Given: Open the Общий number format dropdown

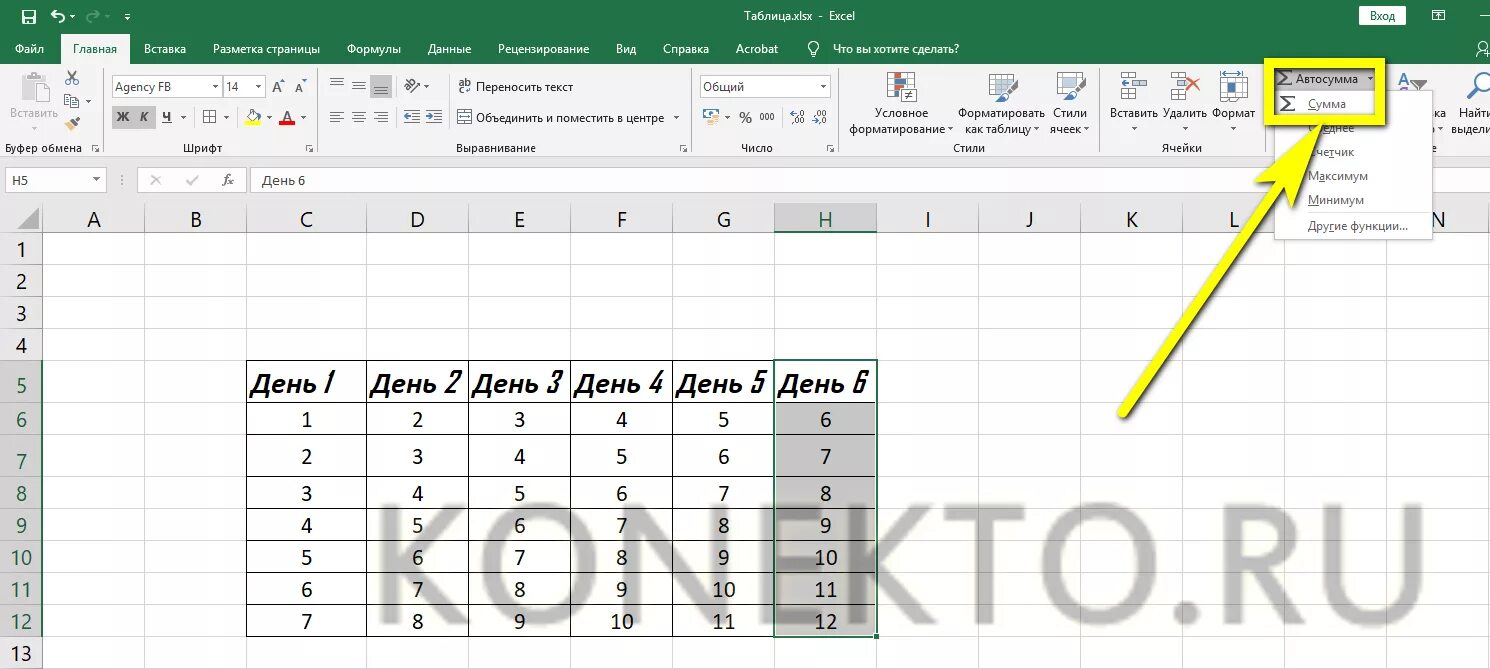Looking at the screenshot, I should coord(823,87).
